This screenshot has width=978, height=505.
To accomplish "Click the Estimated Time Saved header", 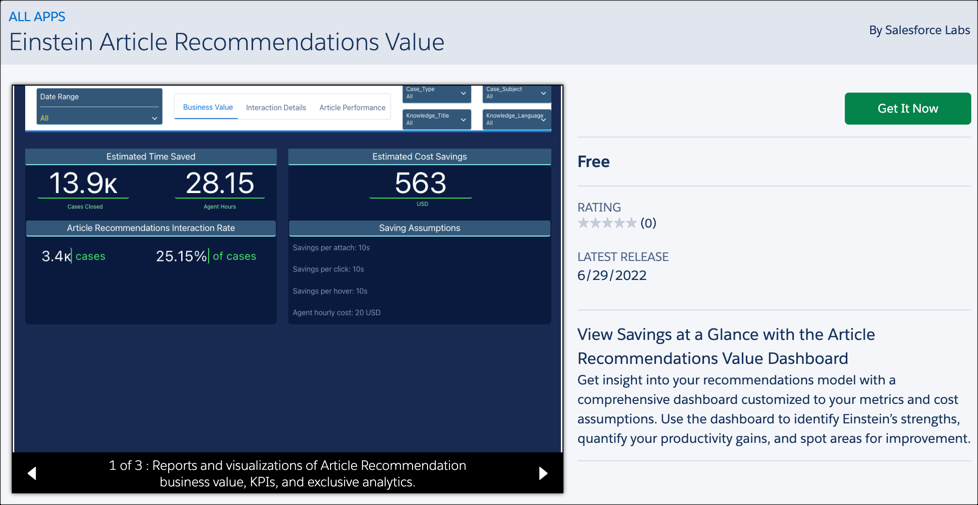I will click(150, 156).
